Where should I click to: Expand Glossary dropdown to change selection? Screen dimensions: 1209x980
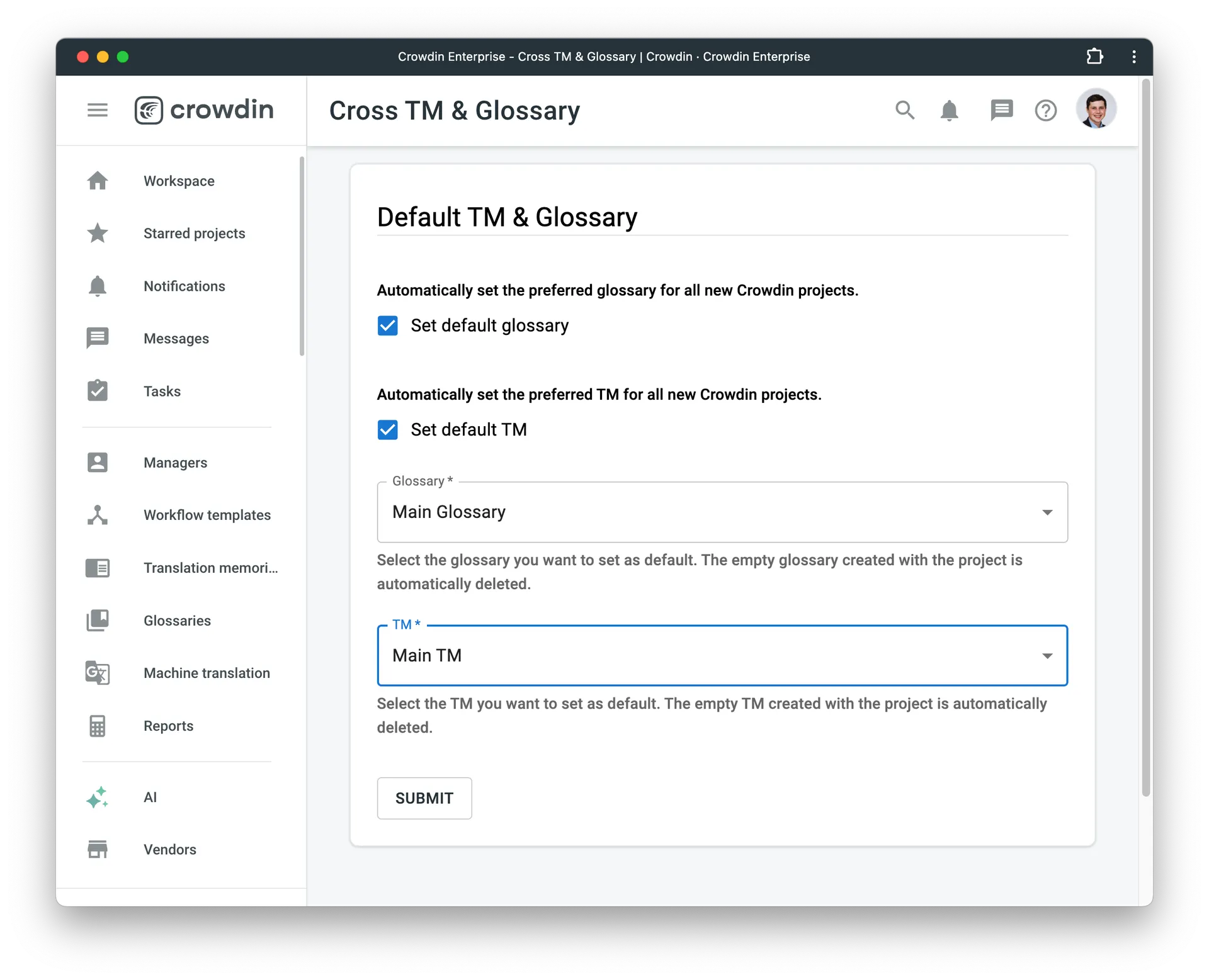coord(1046,512)
